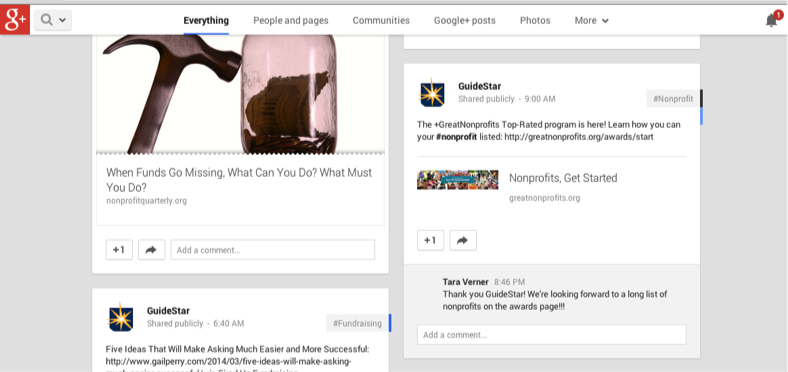Open 'Nonprofits, Get Started' link title

[563, 178]
